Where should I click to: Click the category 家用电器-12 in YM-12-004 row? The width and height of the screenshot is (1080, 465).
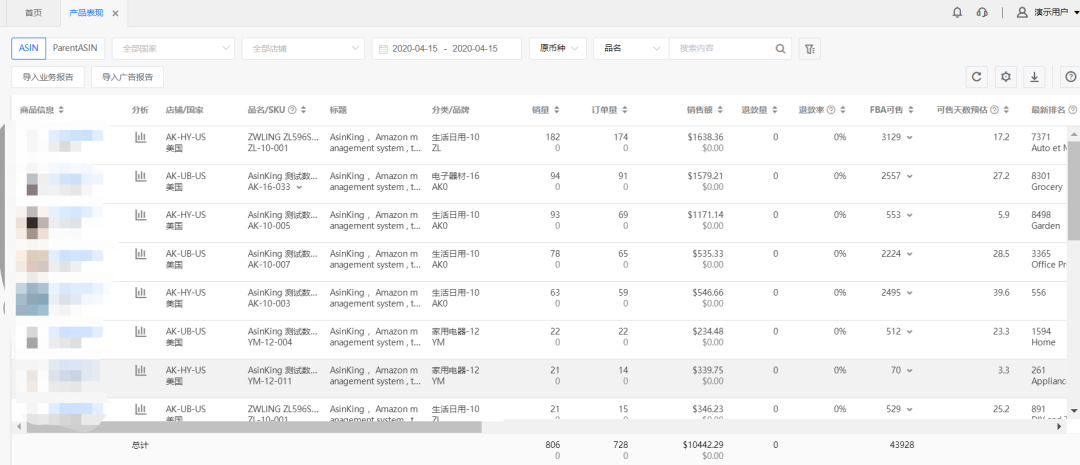455,331
